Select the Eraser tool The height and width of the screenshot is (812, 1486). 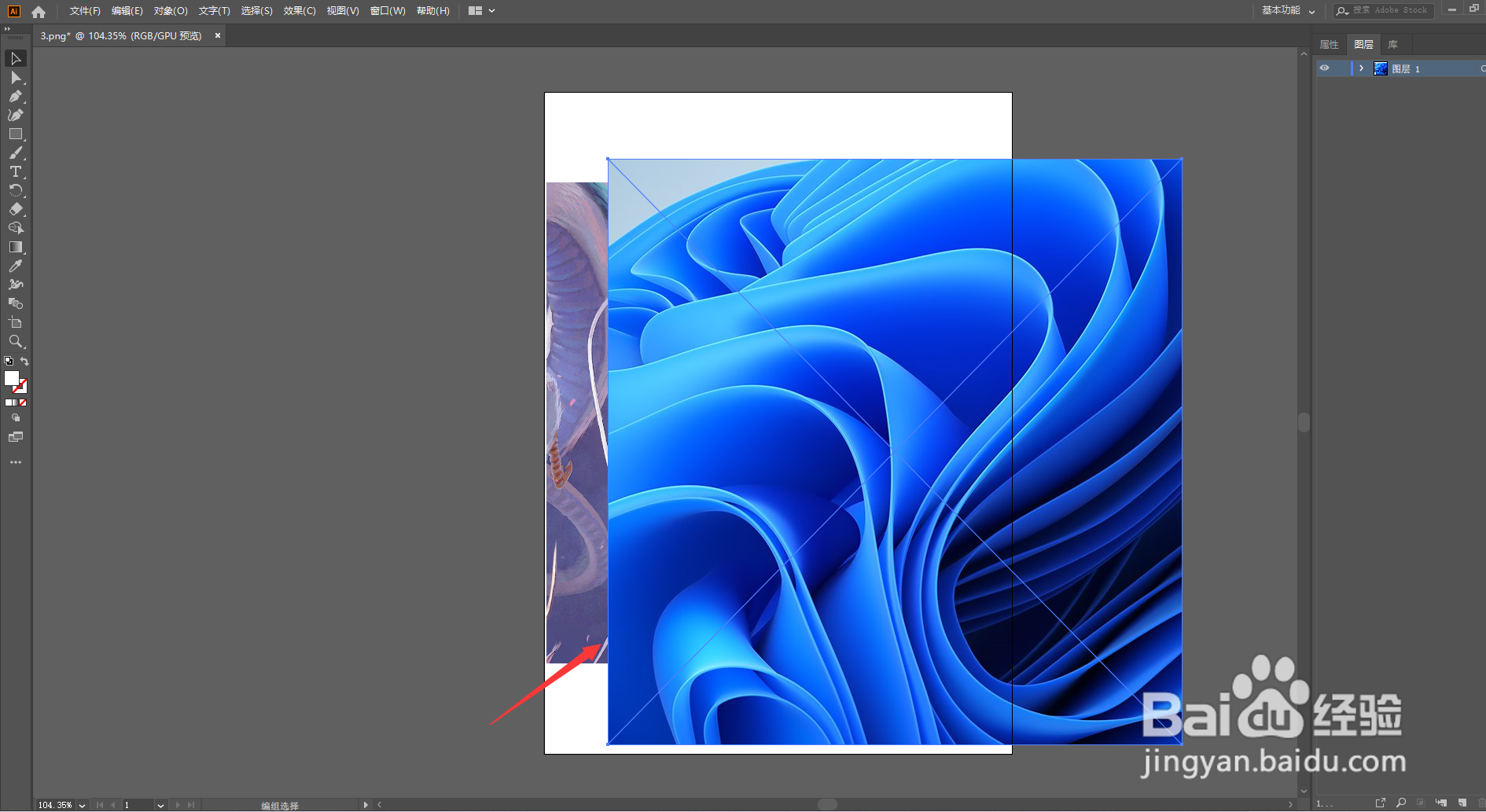tap(15, 210)
